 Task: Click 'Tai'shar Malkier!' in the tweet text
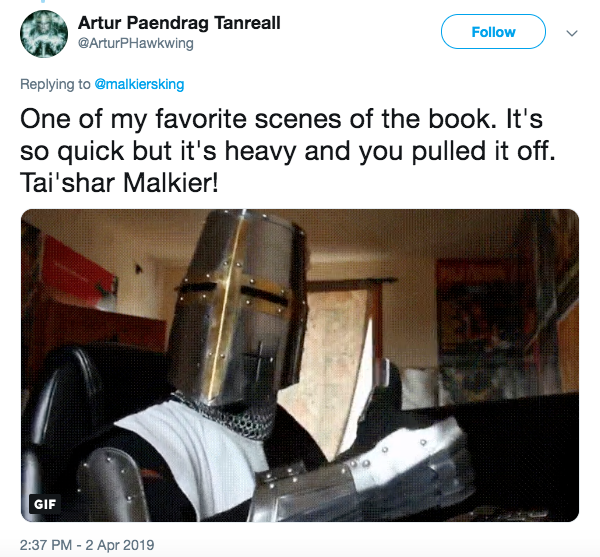pos(119,183)
